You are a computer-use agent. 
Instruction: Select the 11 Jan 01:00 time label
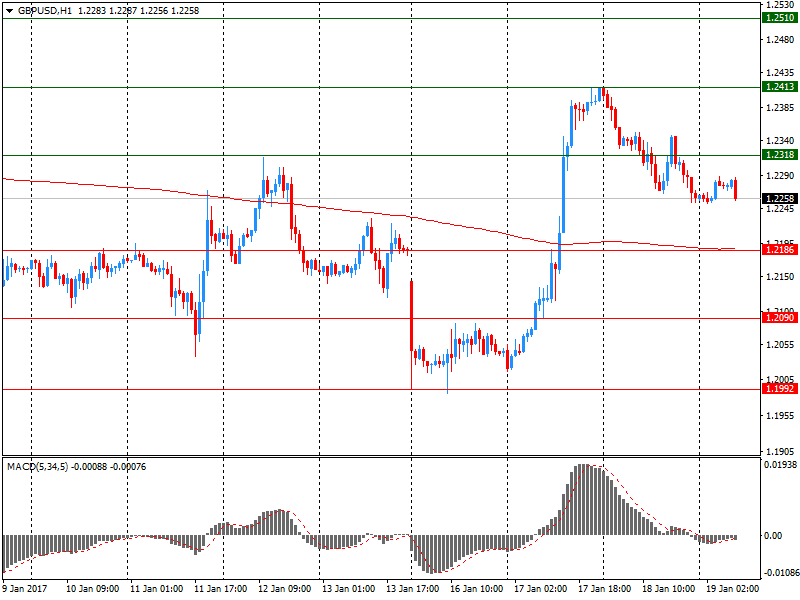[x=157, y=589]
